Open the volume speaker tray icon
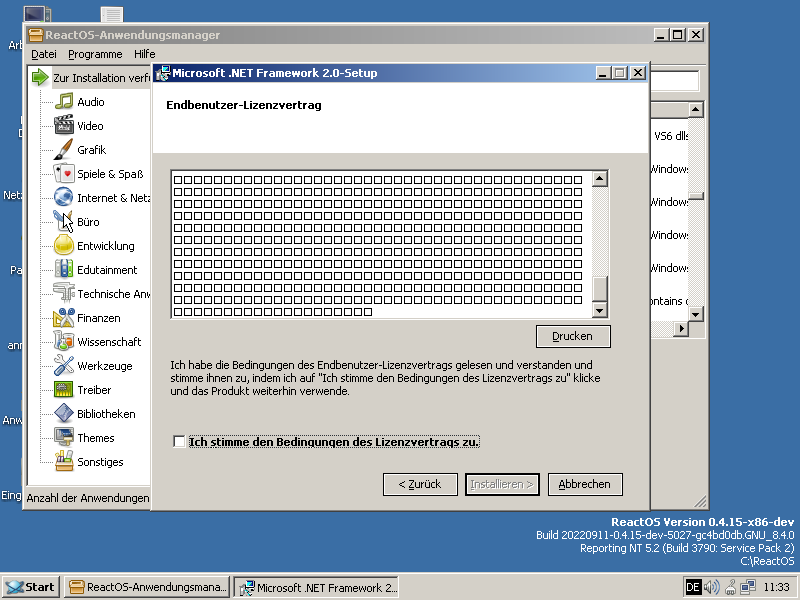 tap(711, 587)
